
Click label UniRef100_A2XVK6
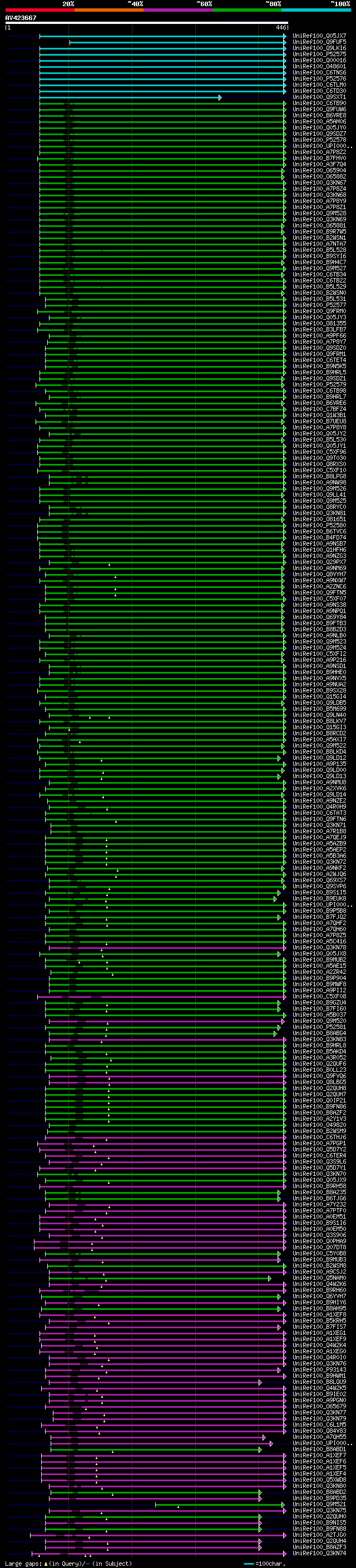coord(319,788)
